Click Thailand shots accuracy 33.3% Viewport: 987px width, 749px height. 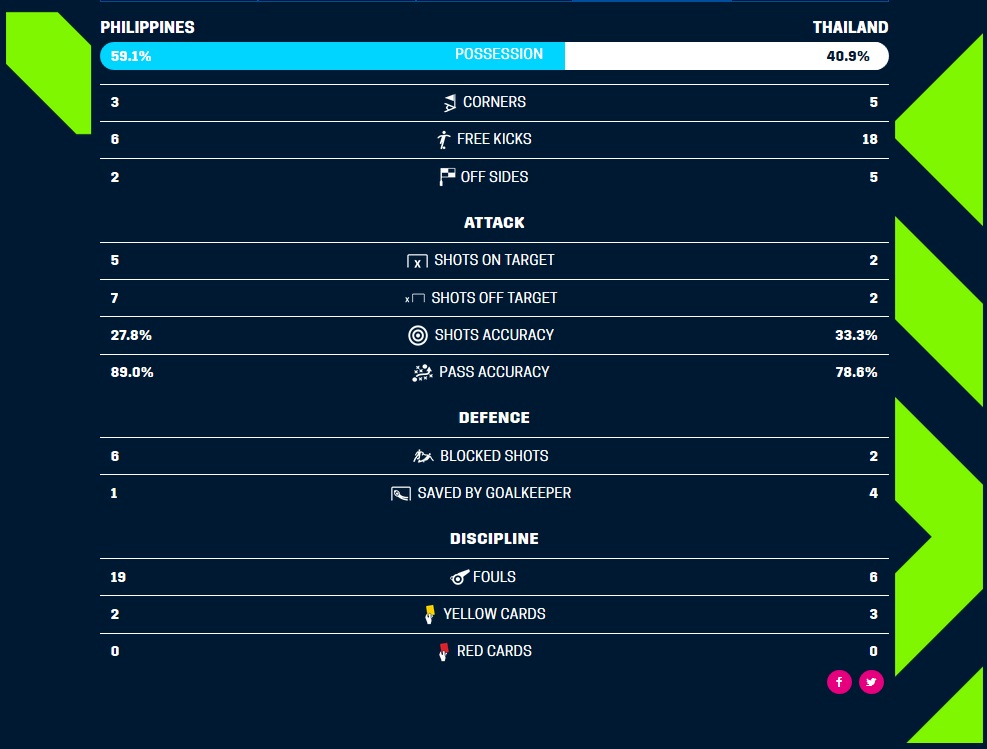[x=856, y=335]
